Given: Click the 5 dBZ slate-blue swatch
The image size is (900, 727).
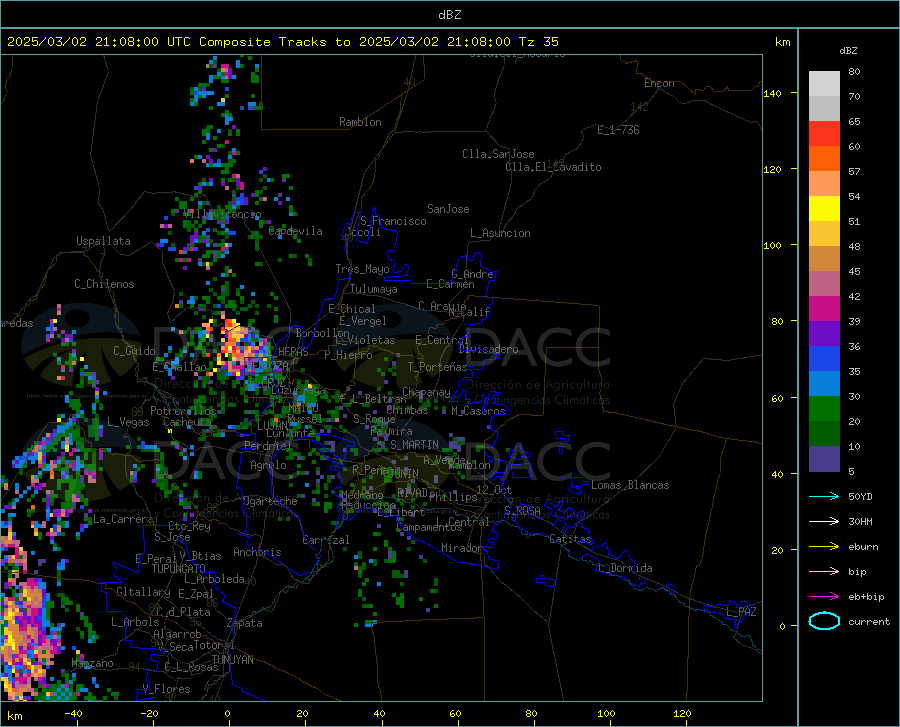Looking at the screenshot, I should point(824,458).
